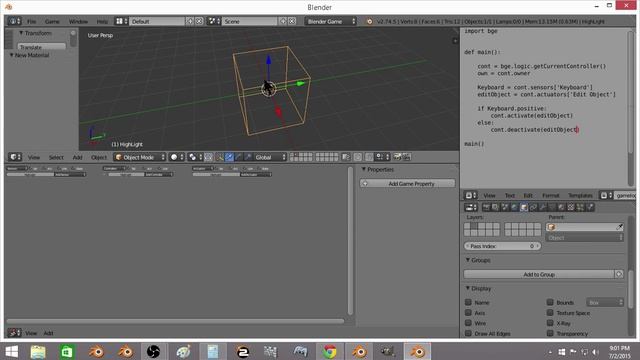The height and width of the screenshot is (360, 640).
Task: Select the rotate manipulator icon
Action: tap(239, 157)
